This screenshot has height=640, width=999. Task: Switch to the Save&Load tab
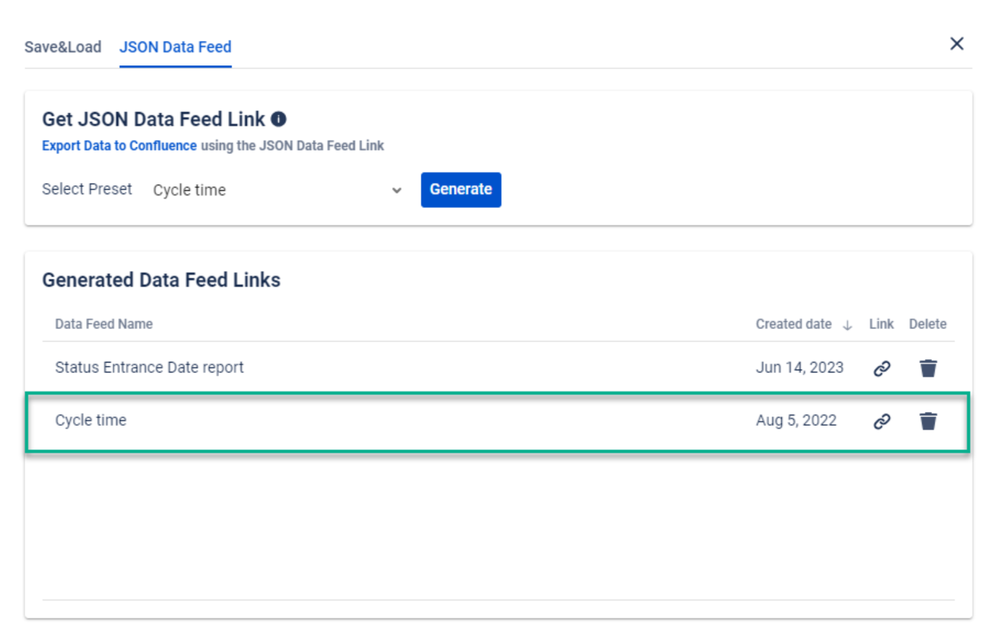(x=63, y=47)
